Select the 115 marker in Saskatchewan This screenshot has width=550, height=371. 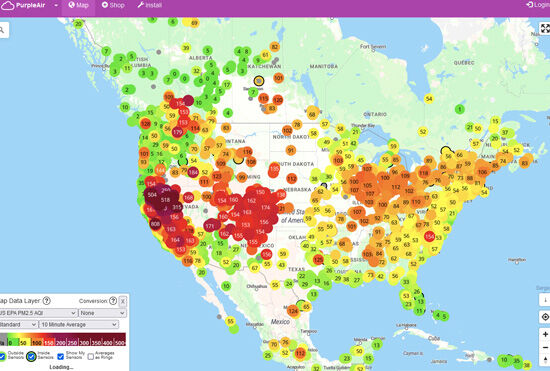[264, 99]
